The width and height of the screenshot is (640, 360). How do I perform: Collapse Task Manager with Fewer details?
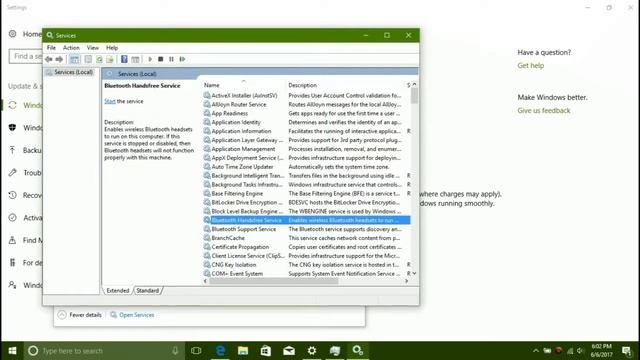[x=80, y=315]
